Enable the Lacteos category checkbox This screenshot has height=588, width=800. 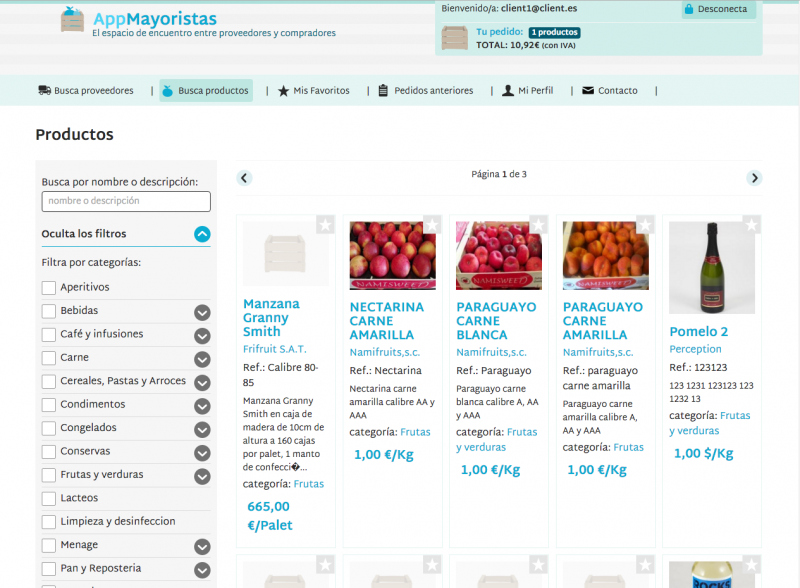(x=49, y=498)
